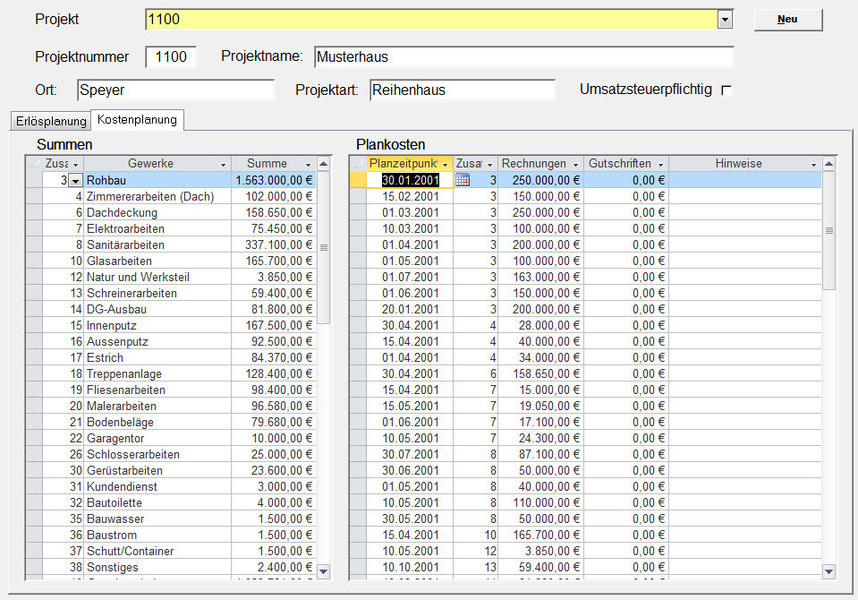Expand the Gewerke column filter dropdown
This screenshot has height=600, width=858.
coord(223,164)
